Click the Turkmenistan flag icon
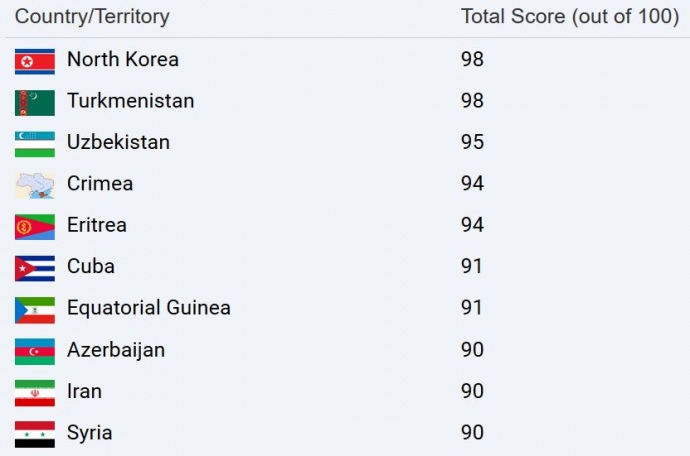The width and height of the screenshot is (690, 456). pos(35,102)
